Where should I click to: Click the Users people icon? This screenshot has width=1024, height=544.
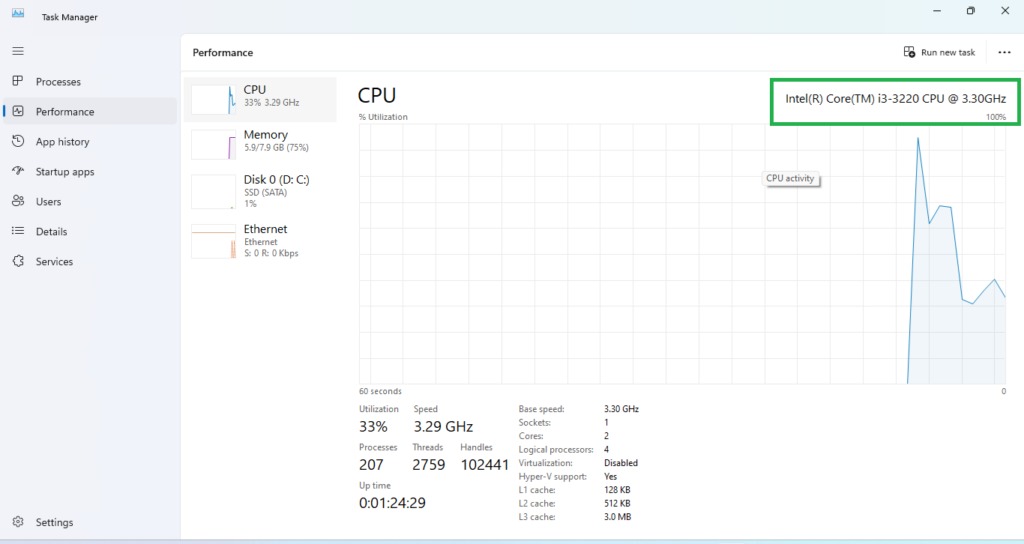(x=18, y=201)
